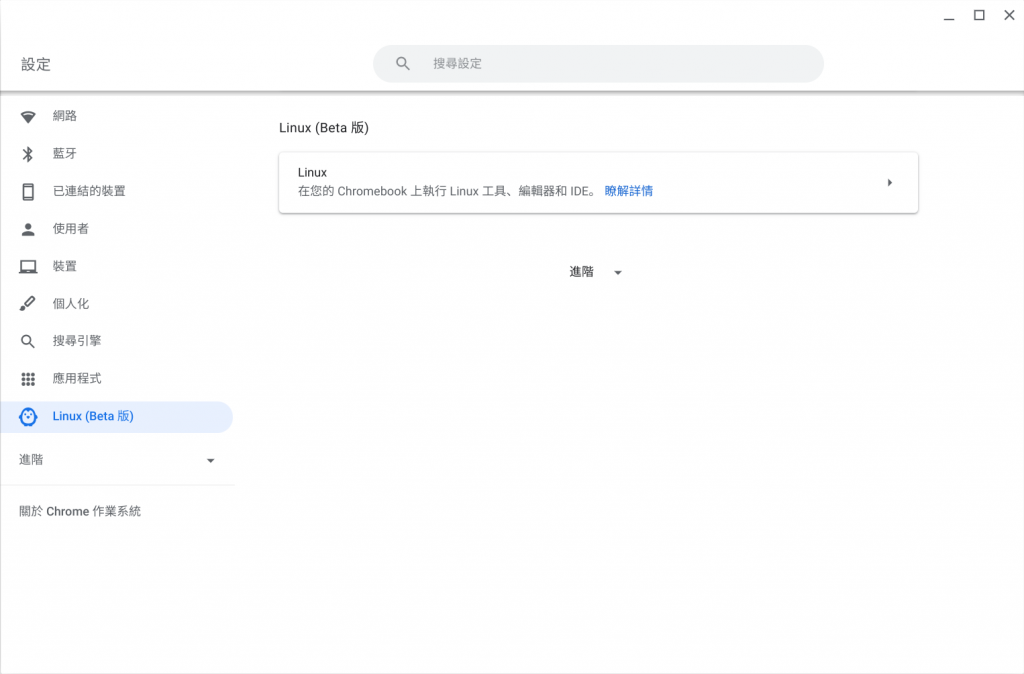
Task: Focus the 搜尋設定 search field
Action: (x=598, y=63)
